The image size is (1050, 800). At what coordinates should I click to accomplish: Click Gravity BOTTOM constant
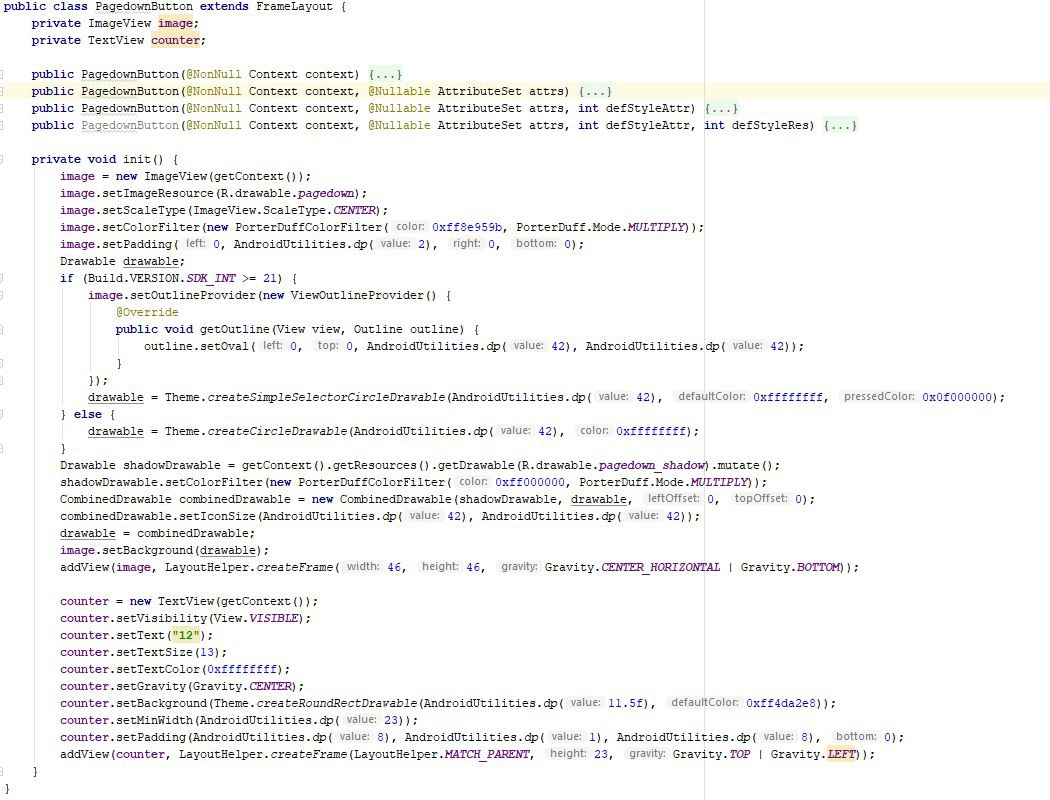point(817,568)
